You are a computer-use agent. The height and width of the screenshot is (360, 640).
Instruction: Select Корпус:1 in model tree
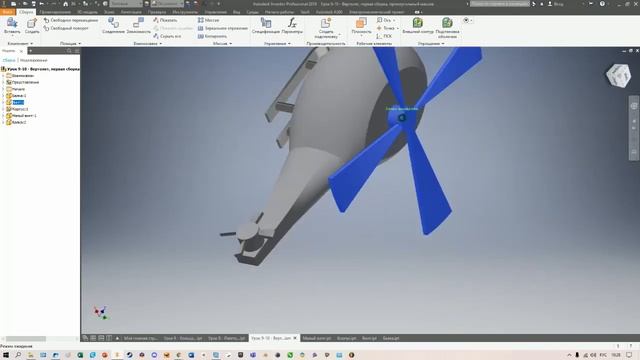pyautogui.click(x=20, y=109)
